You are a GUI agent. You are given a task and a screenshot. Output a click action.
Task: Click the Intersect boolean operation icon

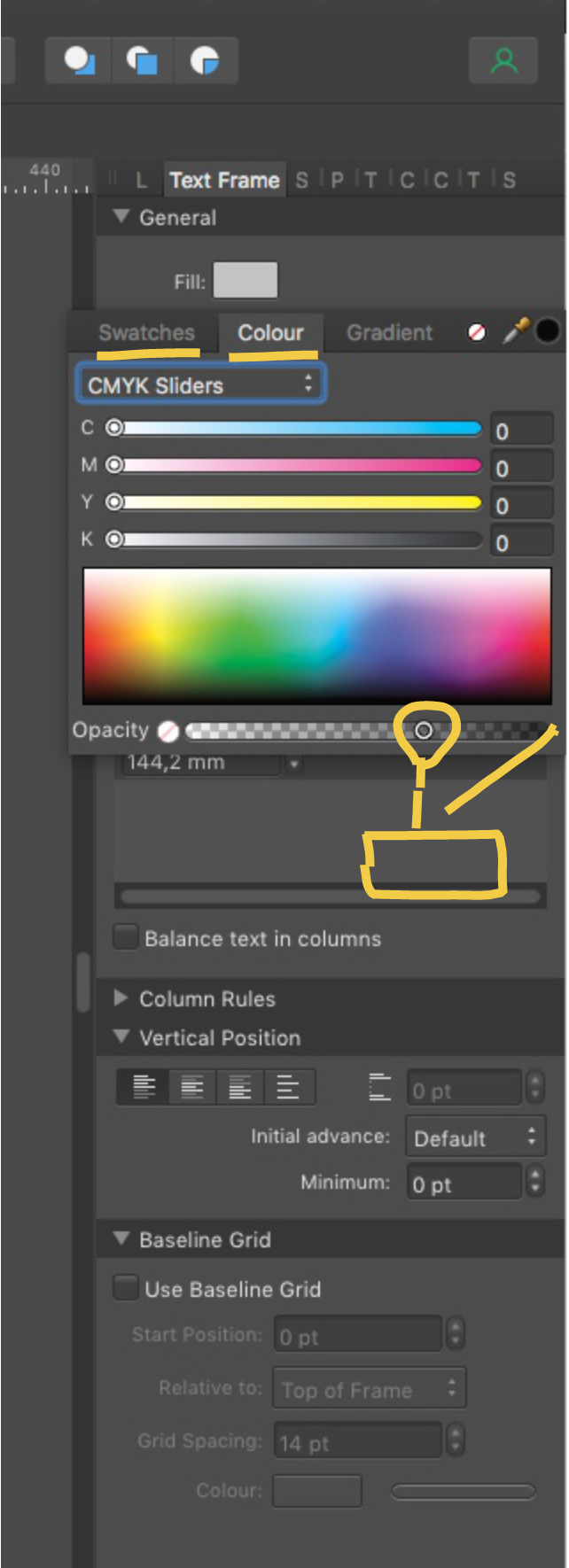[205, 60]
